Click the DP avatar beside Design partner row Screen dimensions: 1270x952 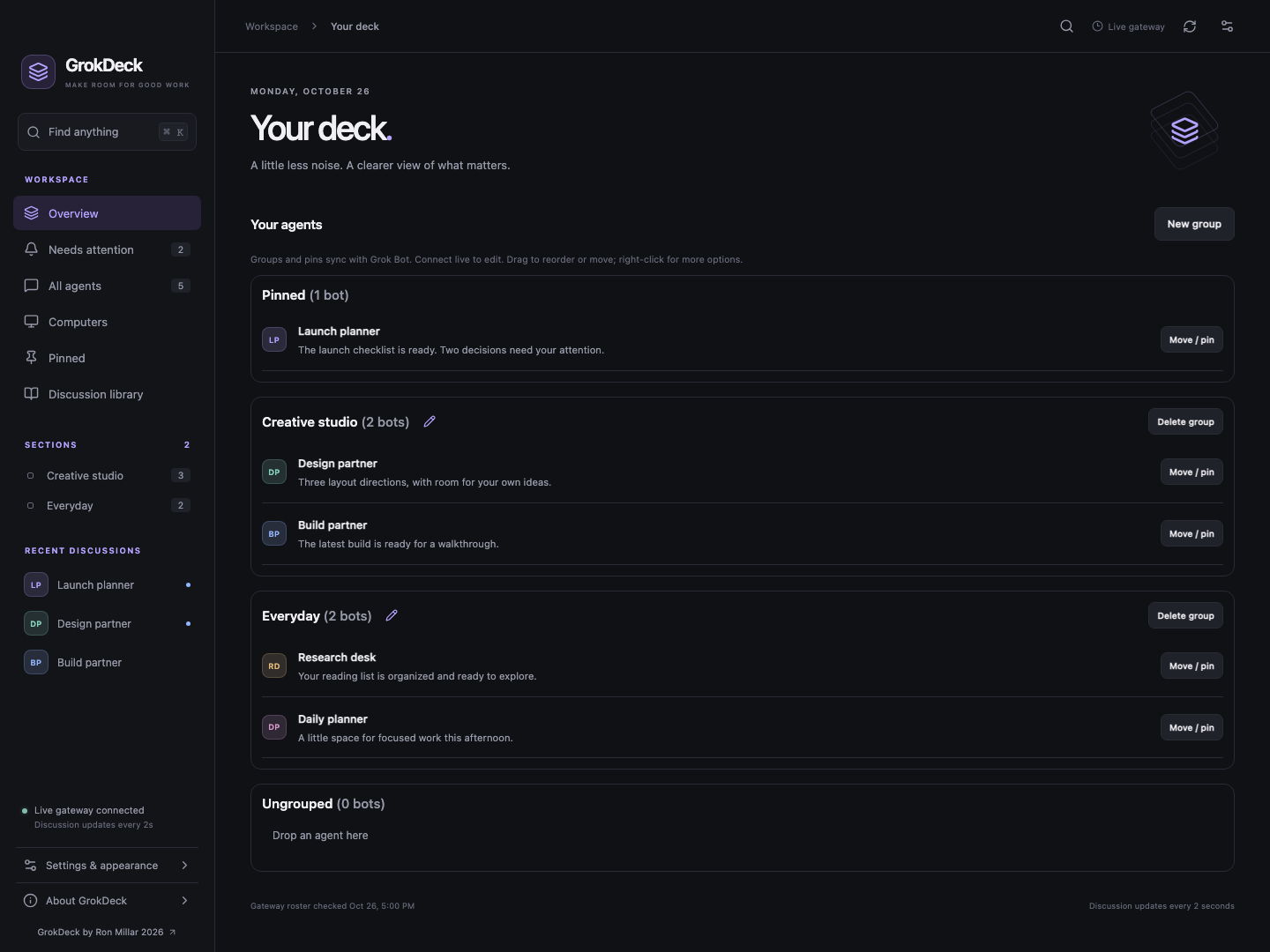[x=274, y=472]
